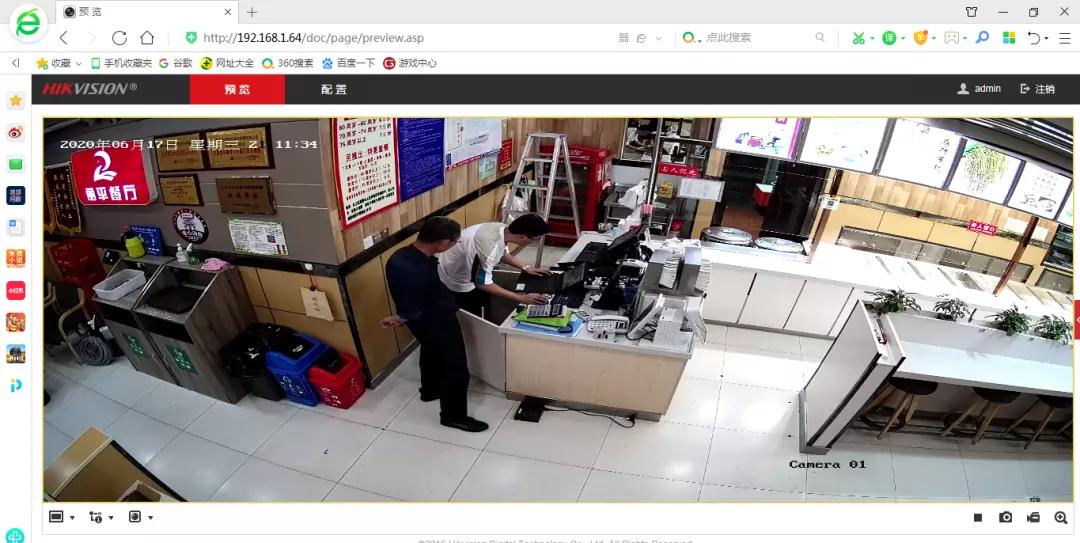Click the undo closed tab arrow icon
This screenshot has width=1080, height=543.
[1034, 38]
